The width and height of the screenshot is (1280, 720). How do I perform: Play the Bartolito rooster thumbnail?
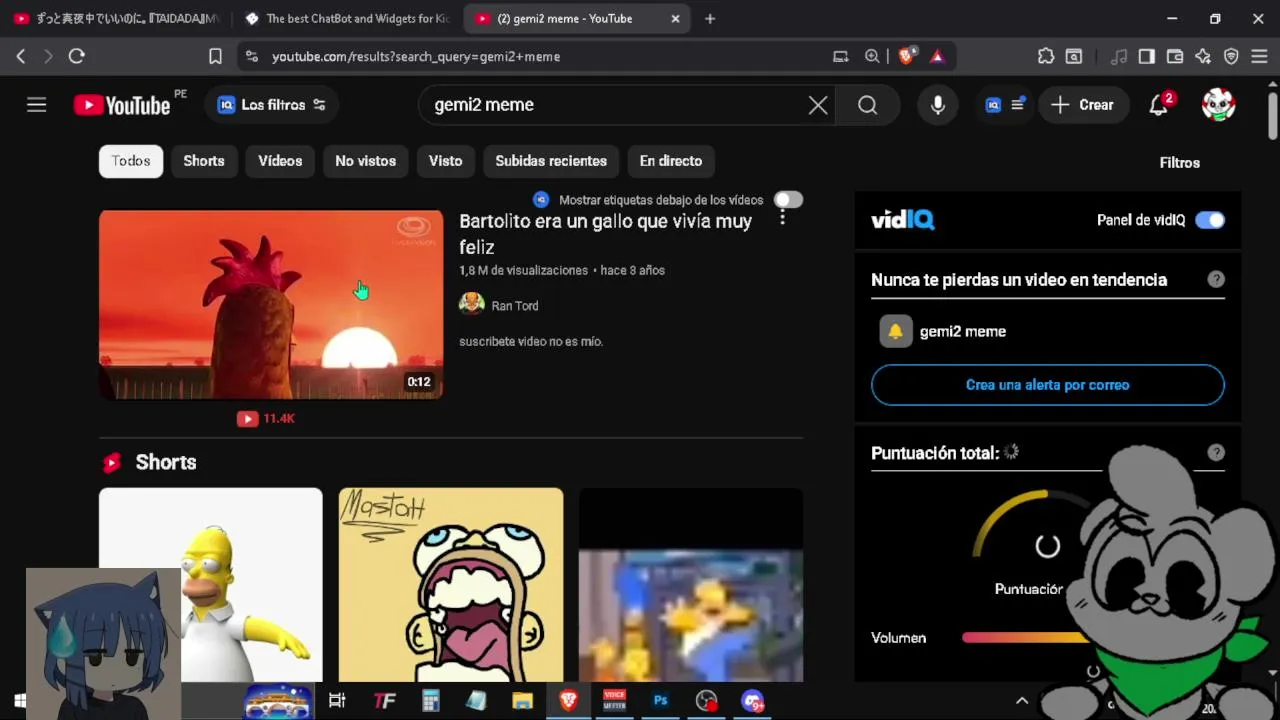(271, 304)
